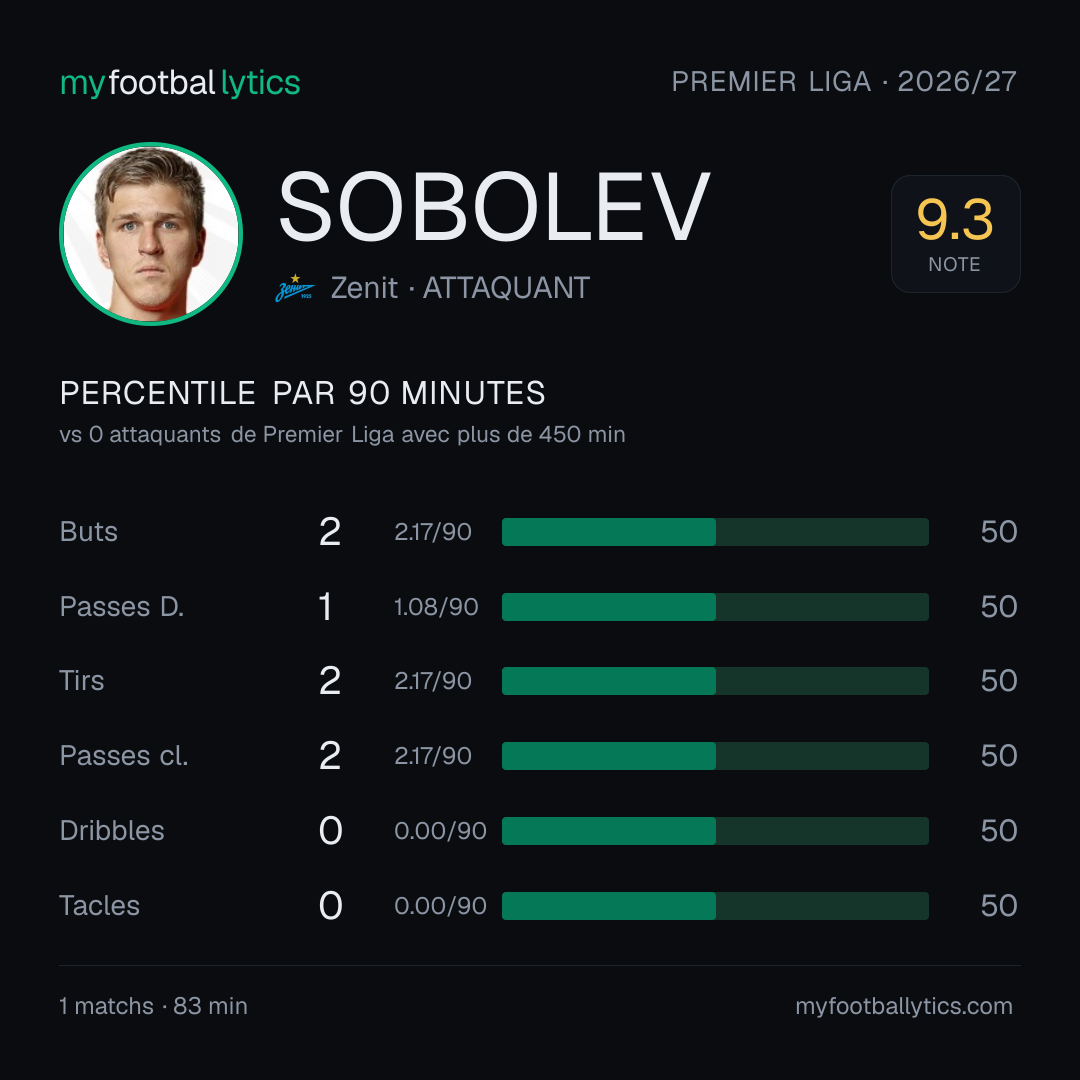Screen dimensions: 1080x1080
Task: Select the Dribbles row label
Action: (112, 831)
